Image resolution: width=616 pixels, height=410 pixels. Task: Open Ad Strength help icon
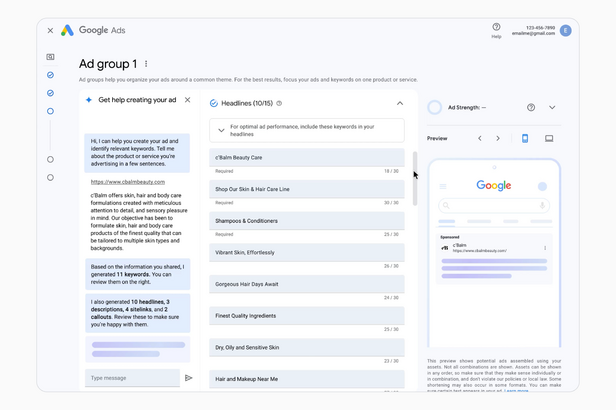pyautogui.click(x=531, y=107)
